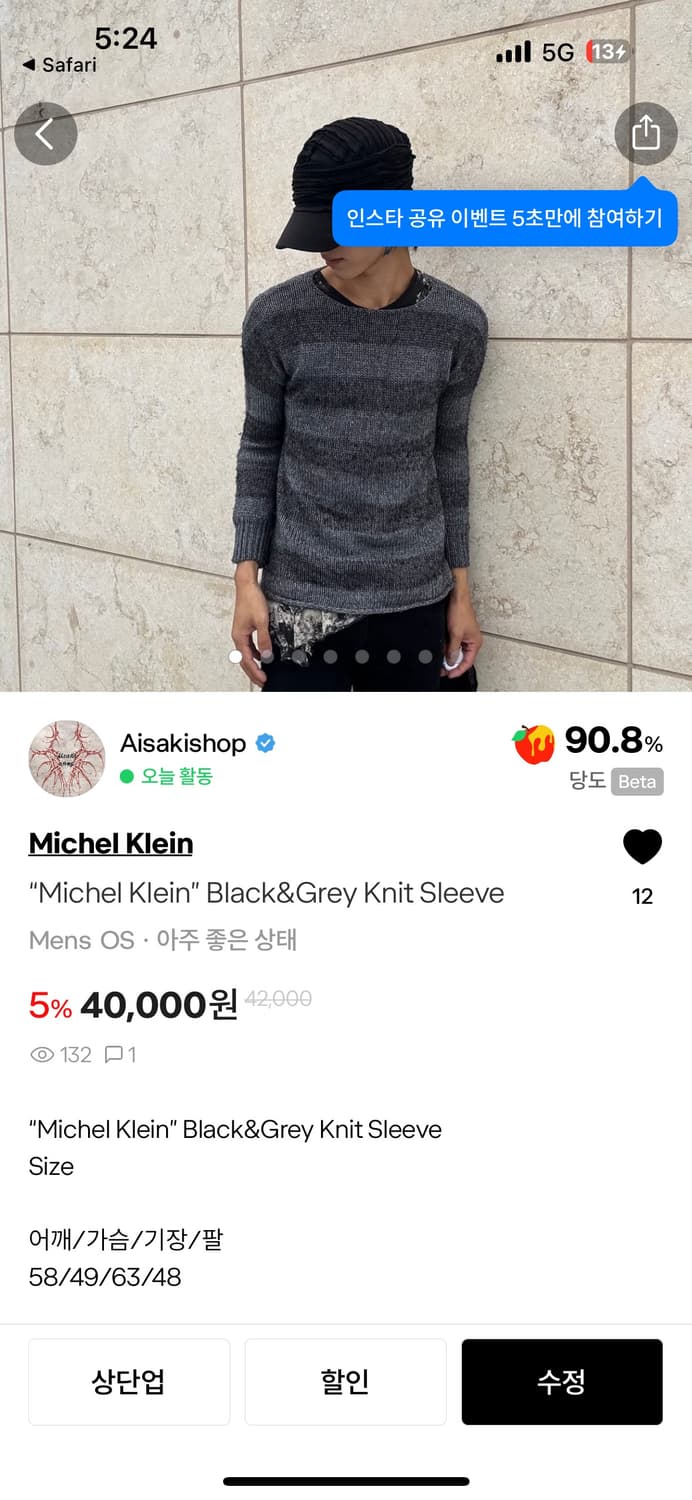Open the share icon

646,133
